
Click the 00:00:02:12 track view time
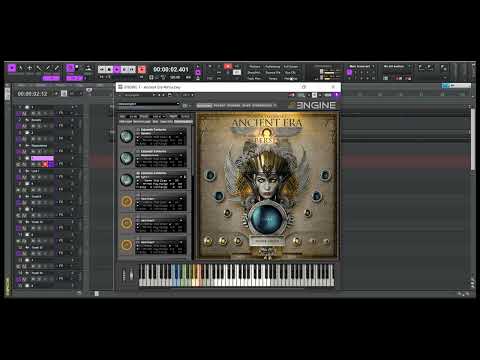tap(32, 94)
